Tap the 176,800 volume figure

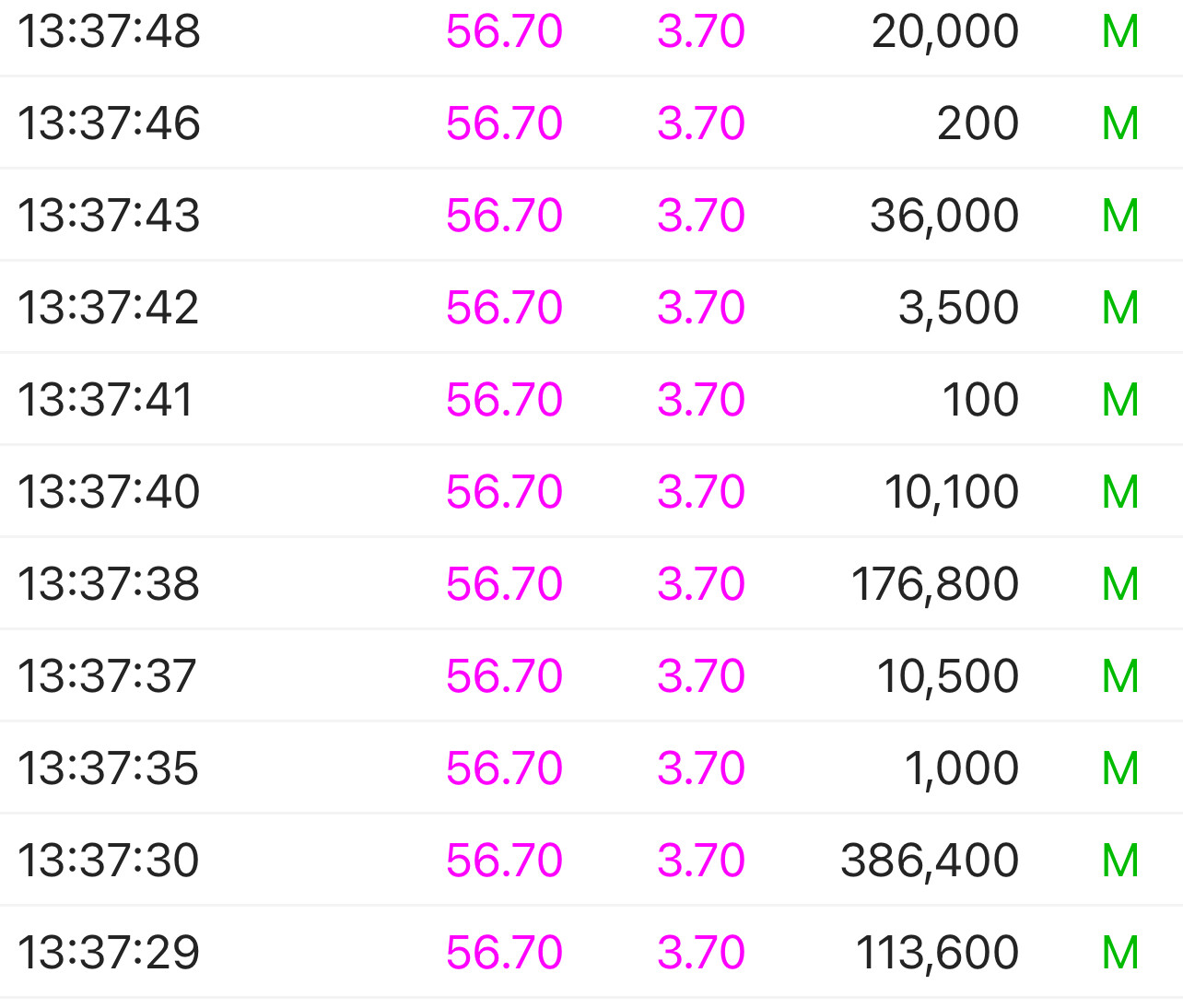pyautogui.click(x=934, y=584)
